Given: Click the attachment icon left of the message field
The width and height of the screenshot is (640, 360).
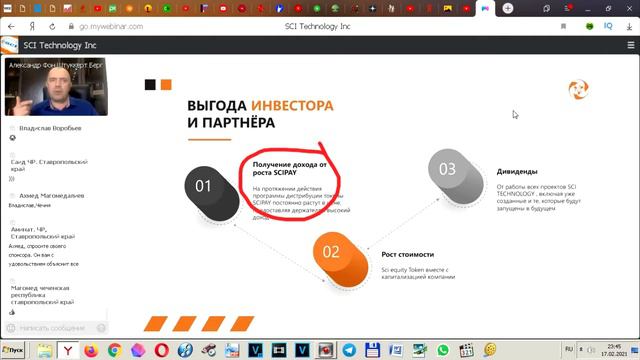Looking at the screenshot, I should 11,328.
